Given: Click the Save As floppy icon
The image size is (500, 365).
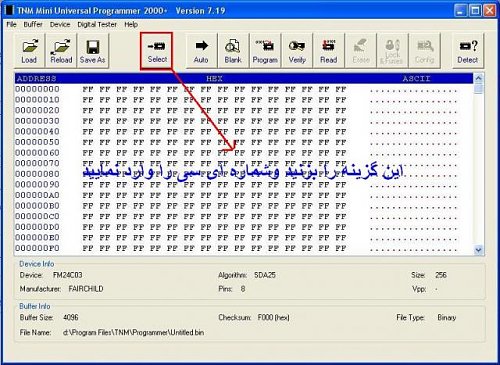Looking at the screenshot, I should point(93,47).
